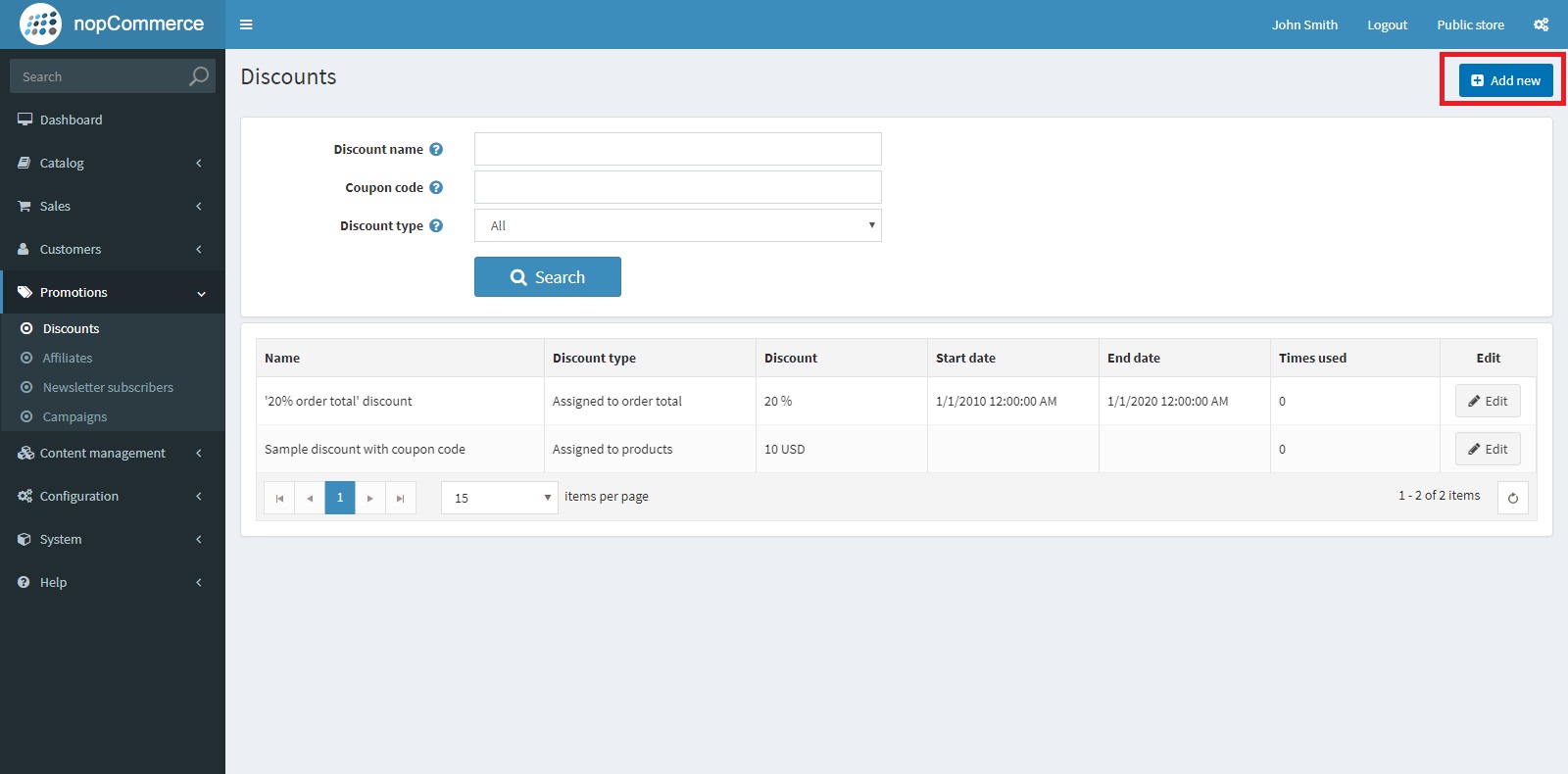Focus the Discount name input field
The height and width of the screenshot is (774, 1568).
point(678,149)
